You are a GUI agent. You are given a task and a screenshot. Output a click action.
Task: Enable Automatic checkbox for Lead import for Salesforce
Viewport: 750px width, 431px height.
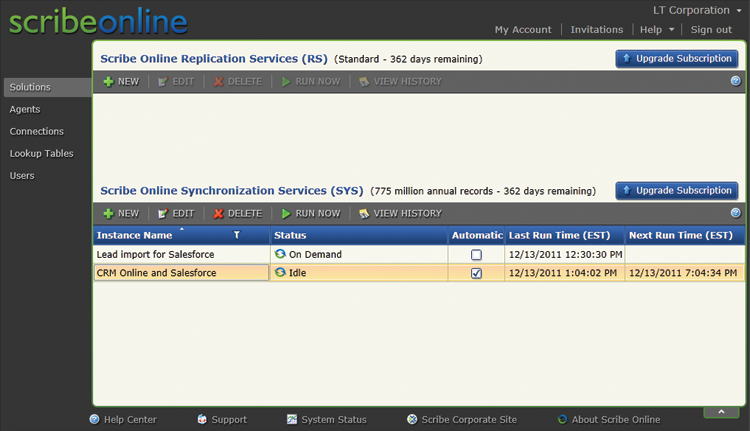click(476, 254)
